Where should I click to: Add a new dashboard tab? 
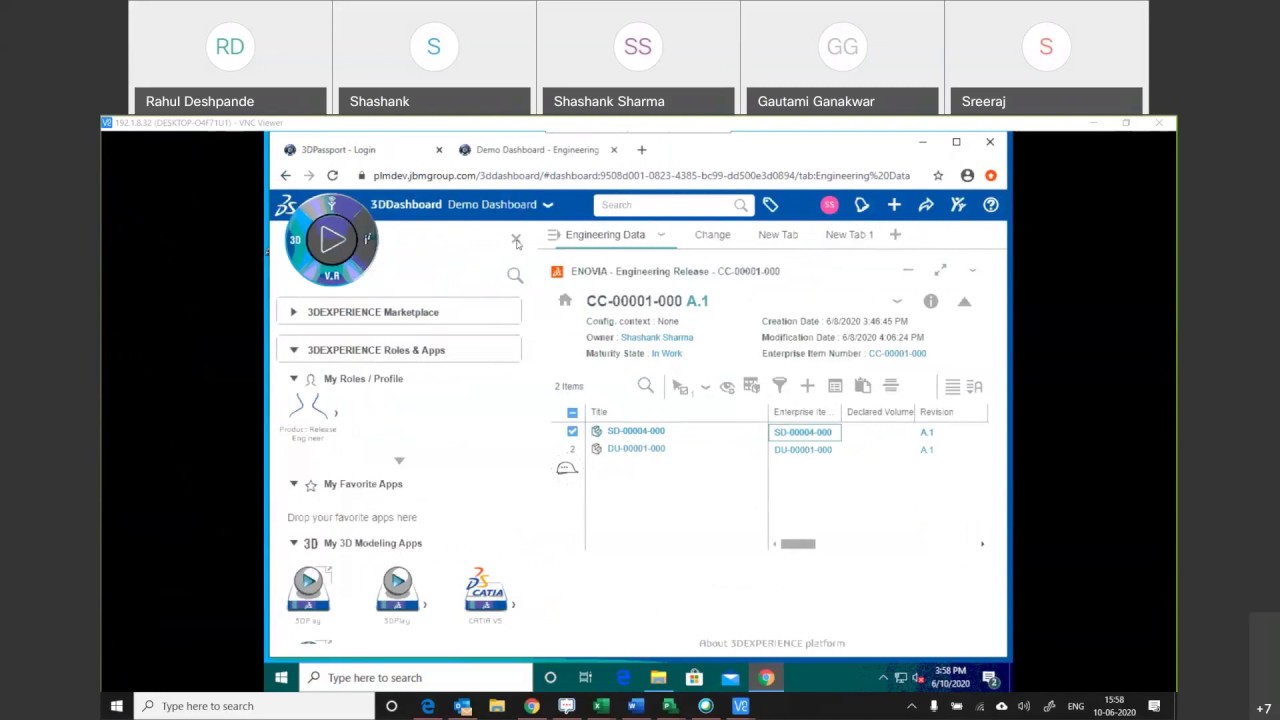pyautogui.click(x=895, y=235)
